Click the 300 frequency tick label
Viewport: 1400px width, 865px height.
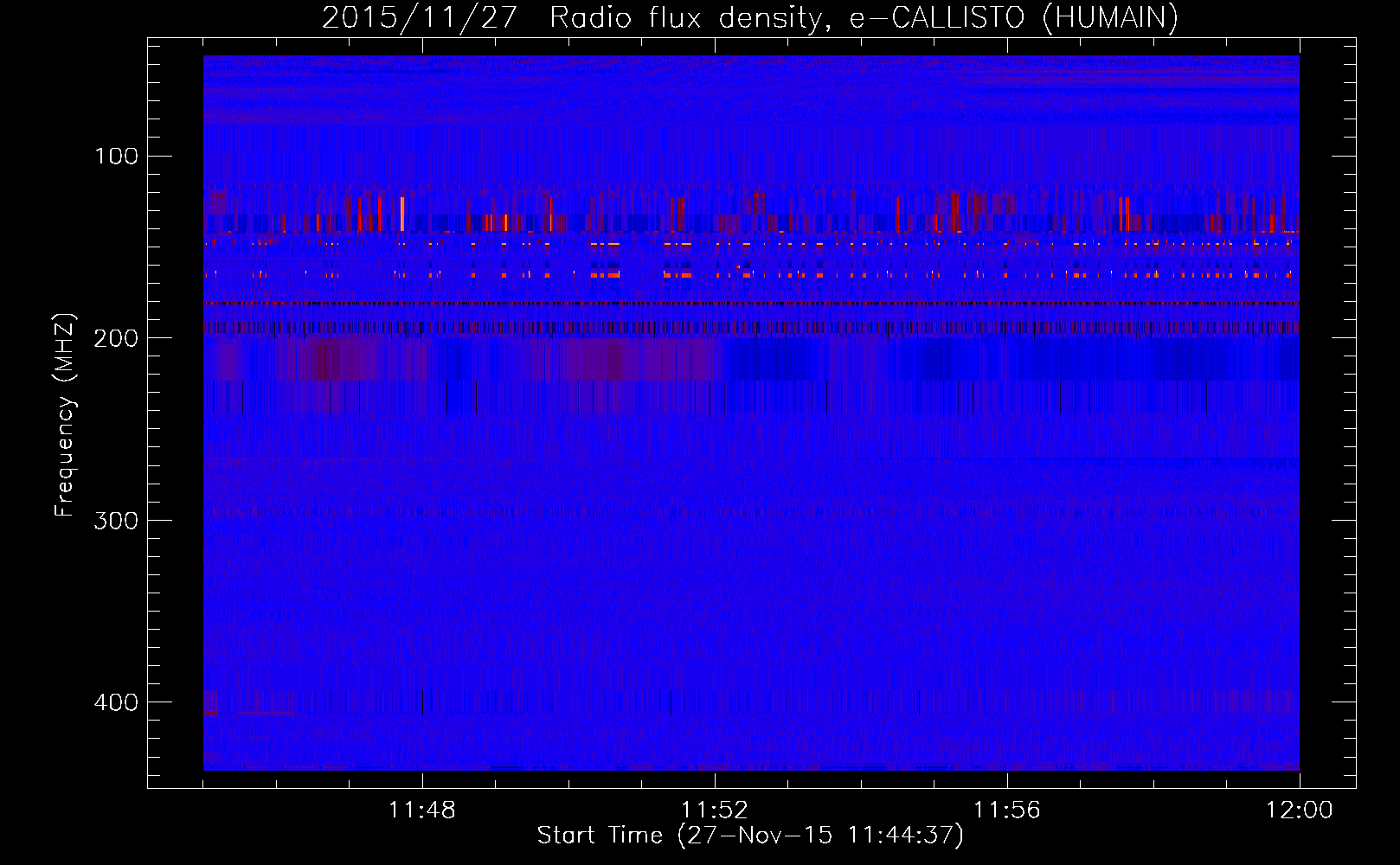pyautogui.click(x=116, y=520)
